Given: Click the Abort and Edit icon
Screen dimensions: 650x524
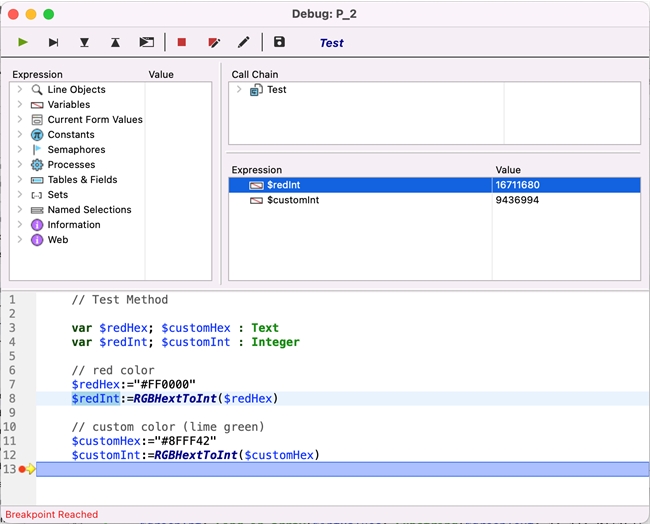Looking at the screenshot, I should tap(213, 42).
